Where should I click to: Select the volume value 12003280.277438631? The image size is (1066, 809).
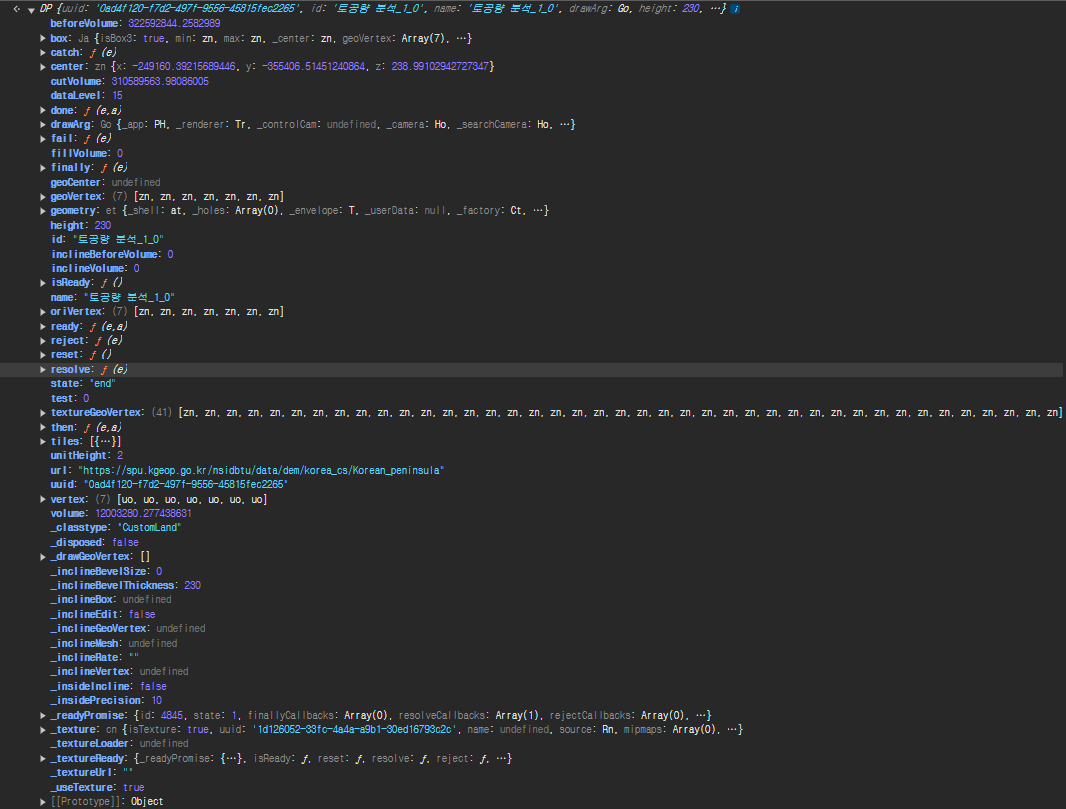[x=143, y=513]
